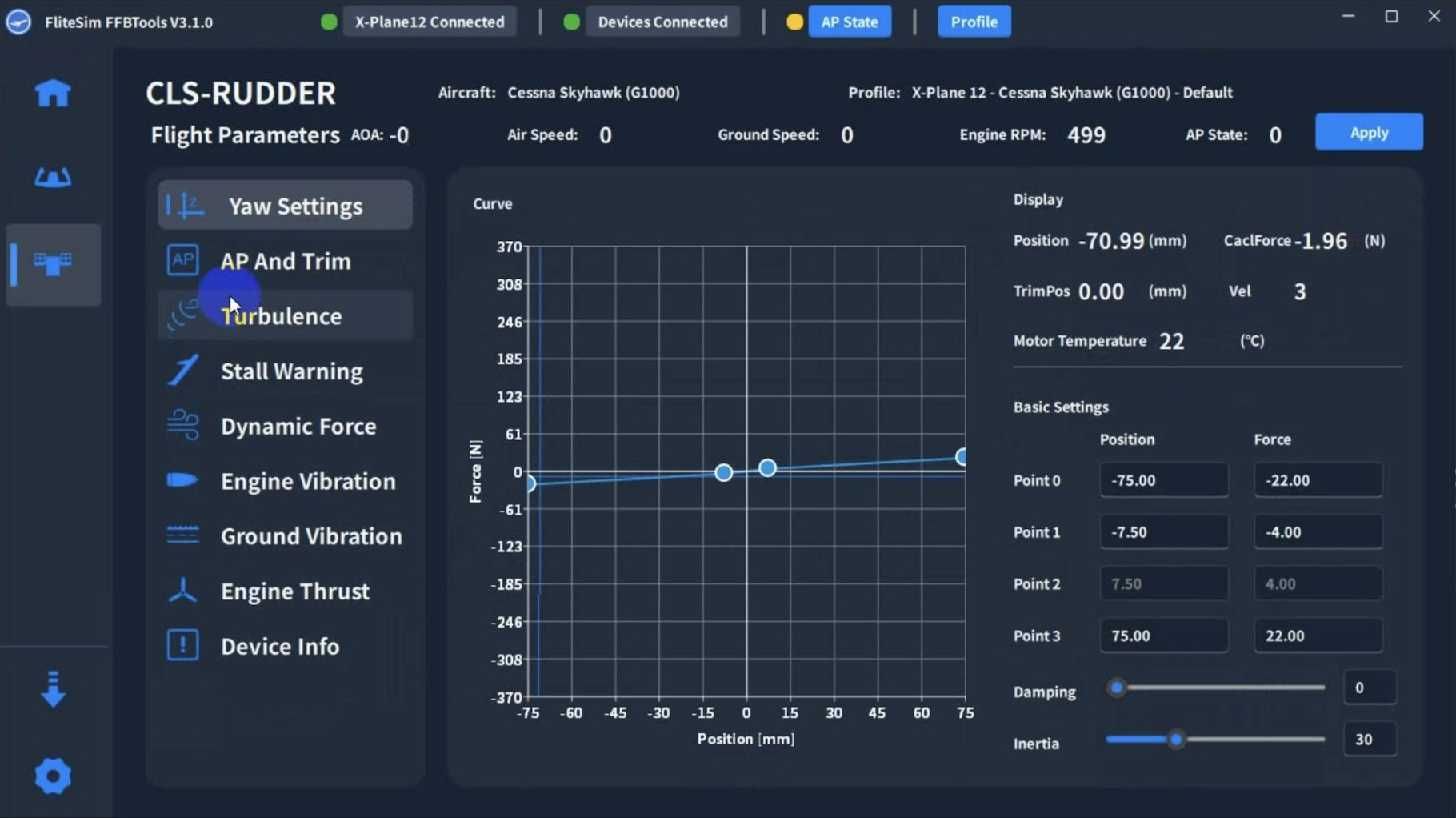This screenshot has width=1456, height=818.
Task: Click Devices Connected status label
Action: tap(662, 22)
